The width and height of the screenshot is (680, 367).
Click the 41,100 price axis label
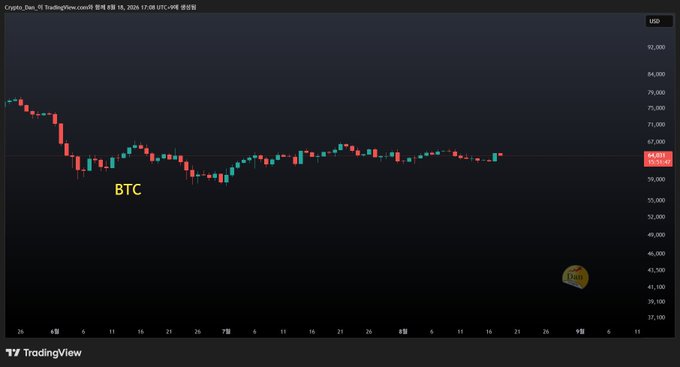[x=656, y=287]
